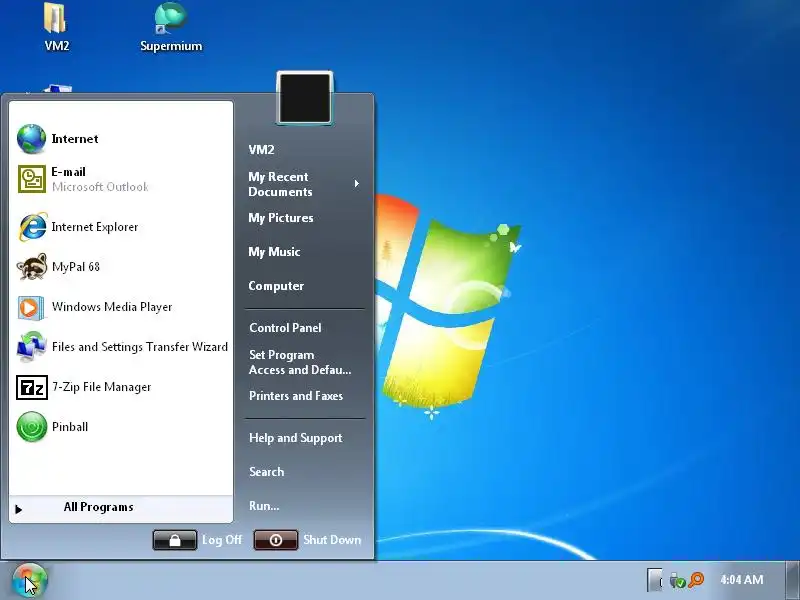Click the Microsoft Outlook subtitle text
Image resolution: width=800 pixels, height=600 pixels.
point(100,187)
